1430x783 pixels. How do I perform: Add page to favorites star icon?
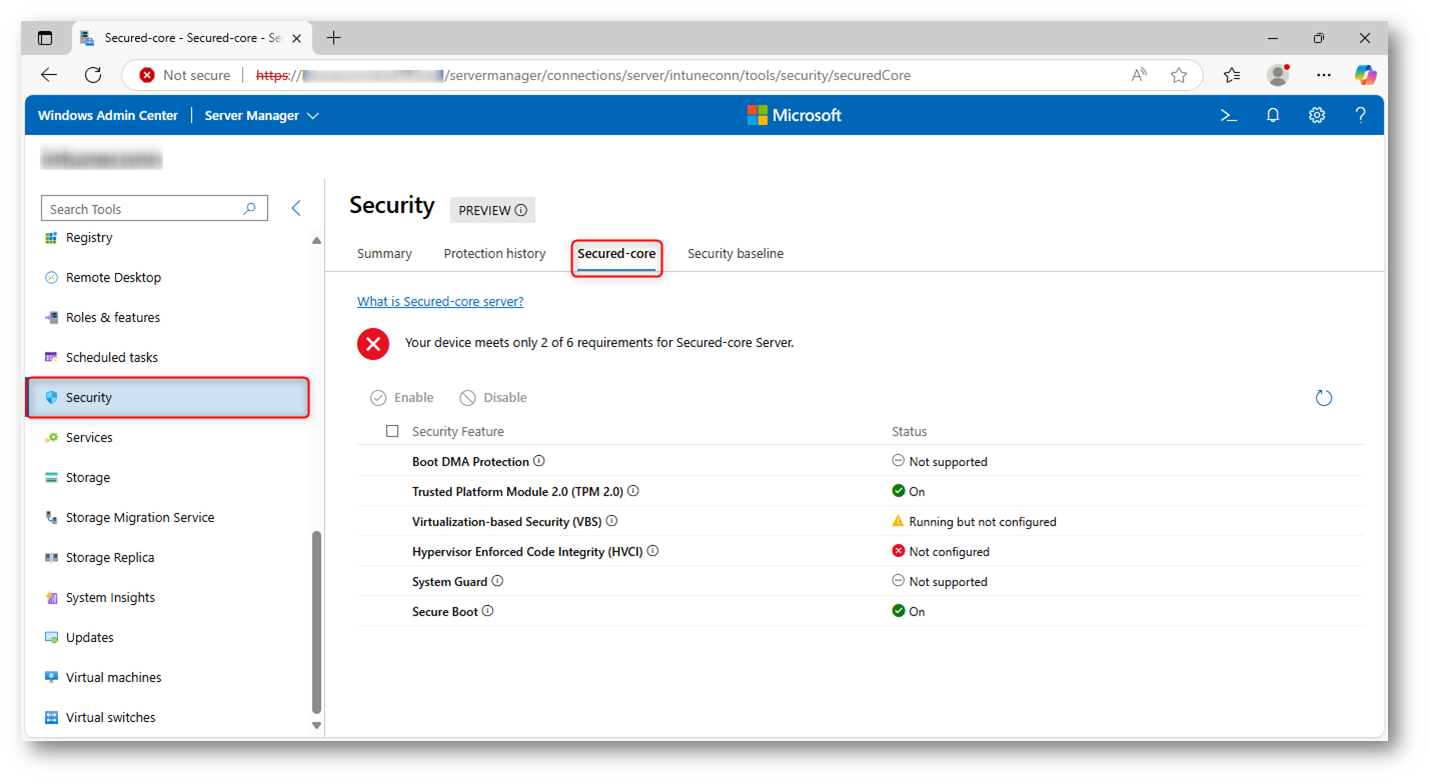click(1179, 75)
